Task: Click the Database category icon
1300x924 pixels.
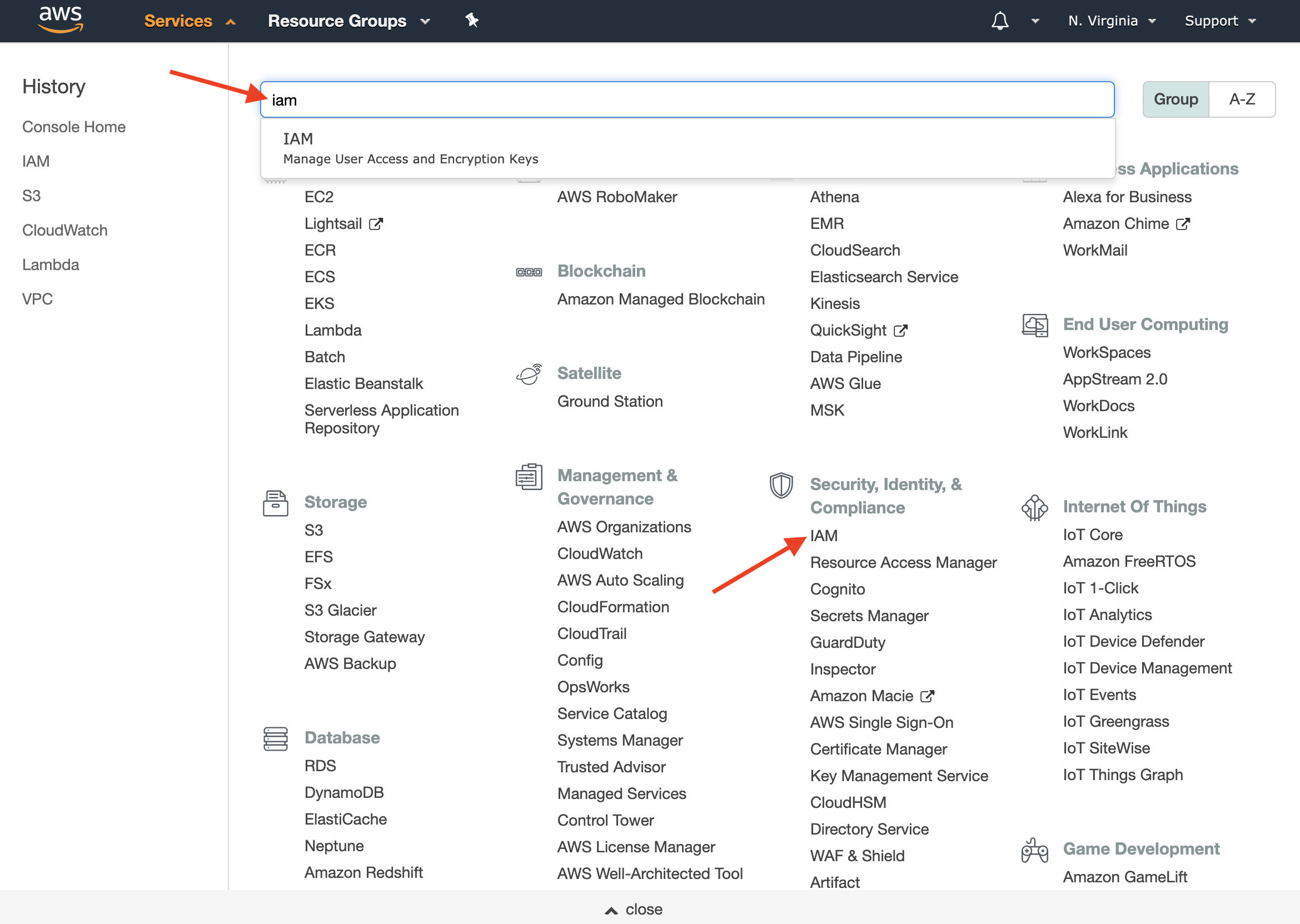Action: pyautogui.click(x=276, y=738)
